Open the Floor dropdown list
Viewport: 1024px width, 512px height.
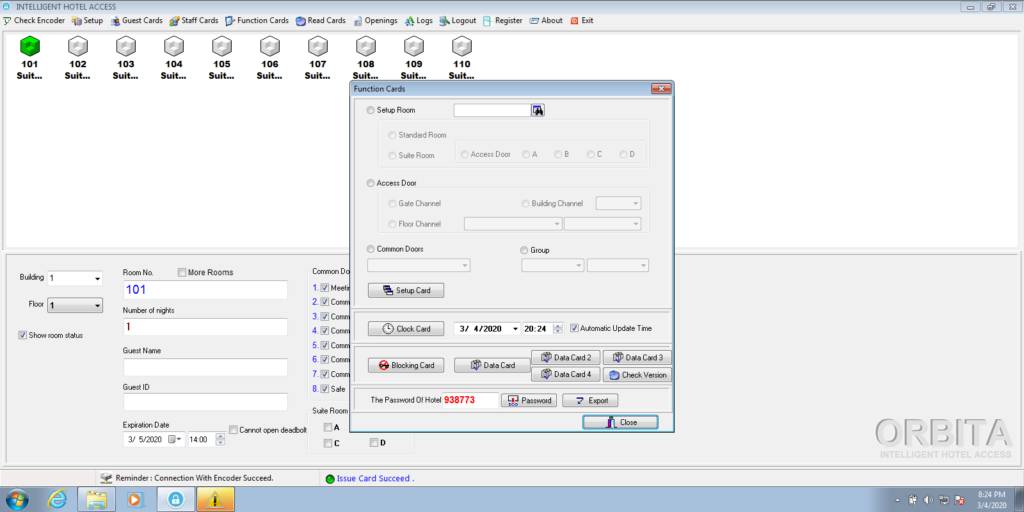point(96,305)
